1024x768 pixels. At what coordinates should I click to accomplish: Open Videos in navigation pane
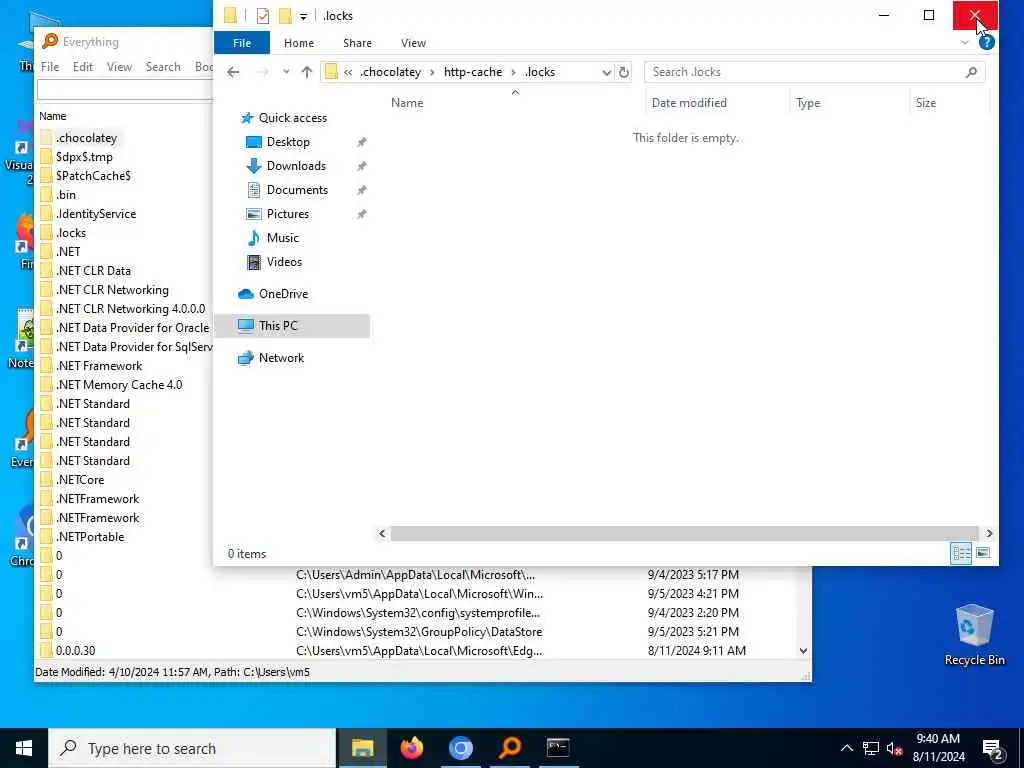click(x=284, y=262)
